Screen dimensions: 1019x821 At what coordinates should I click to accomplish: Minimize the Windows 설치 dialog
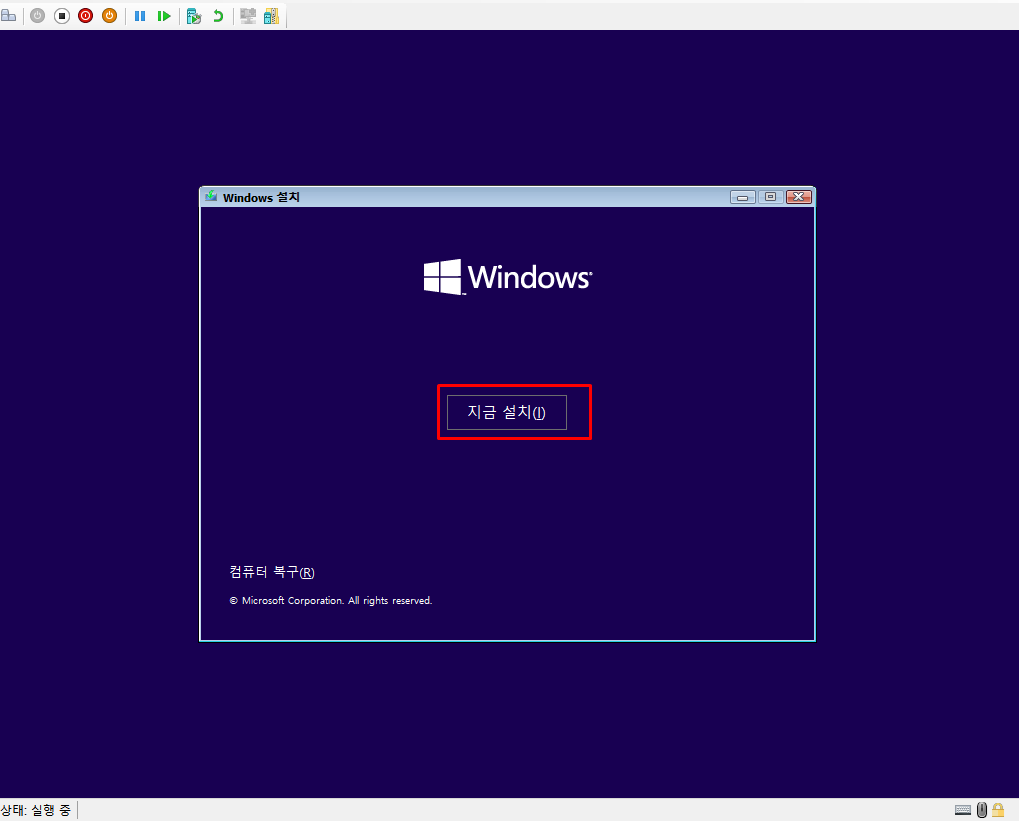click(742, 197)
